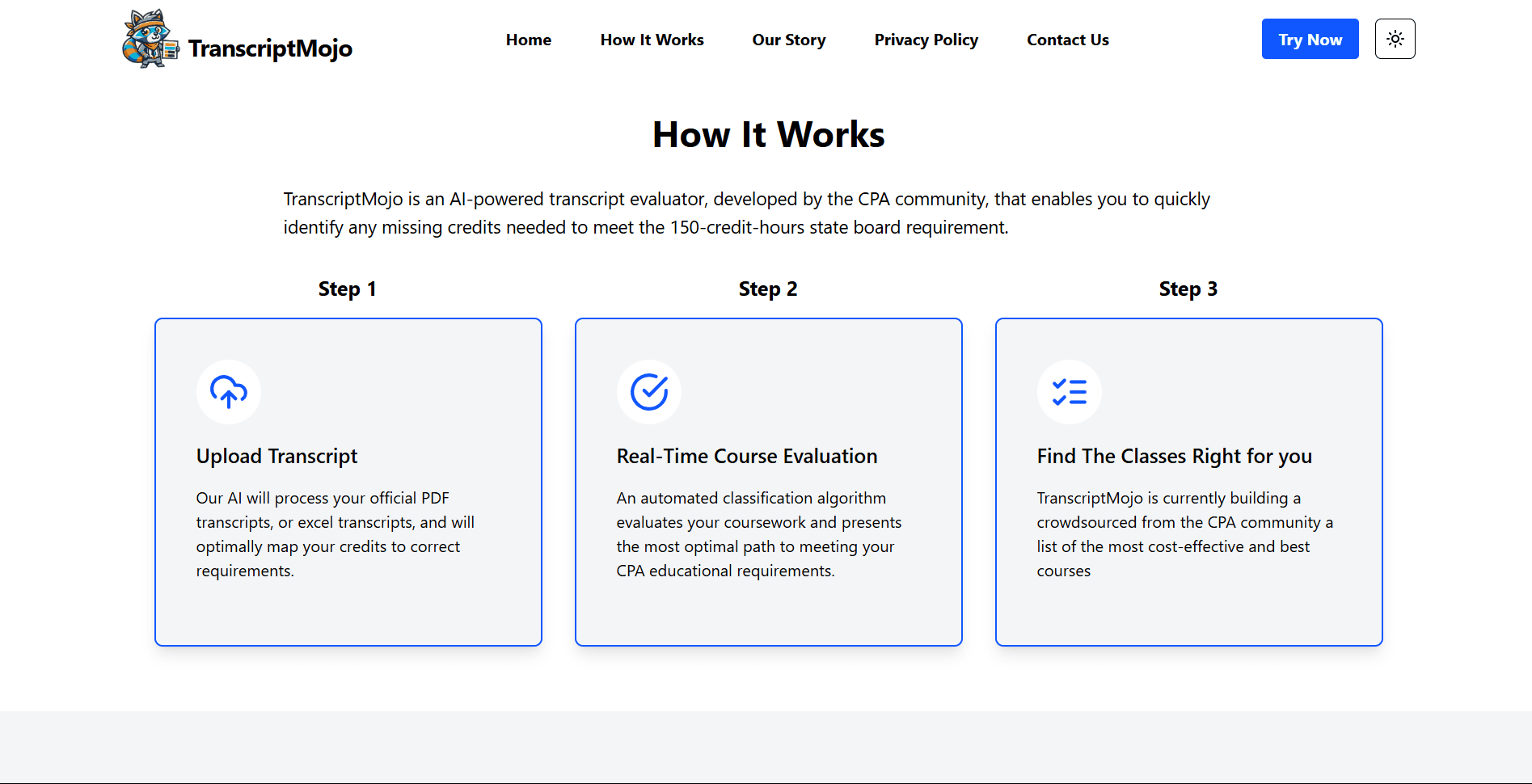The image size is (1532, 784).
Task: Click the cloud upload icon in Step 1
Action: pyautogui.click(x=229, y=392)
